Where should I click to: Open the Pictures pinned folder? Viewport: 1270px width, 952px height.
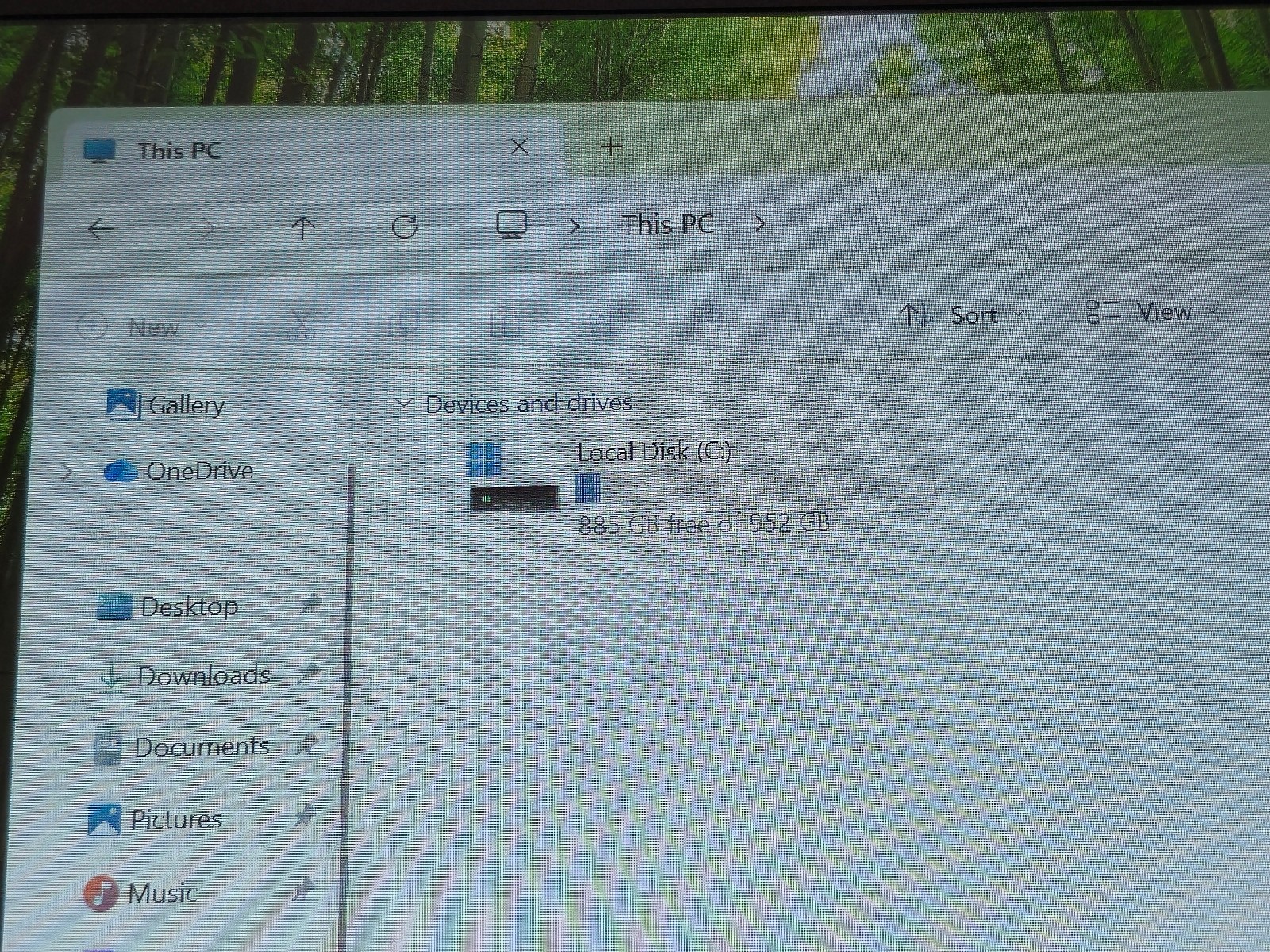coord(156,820)
